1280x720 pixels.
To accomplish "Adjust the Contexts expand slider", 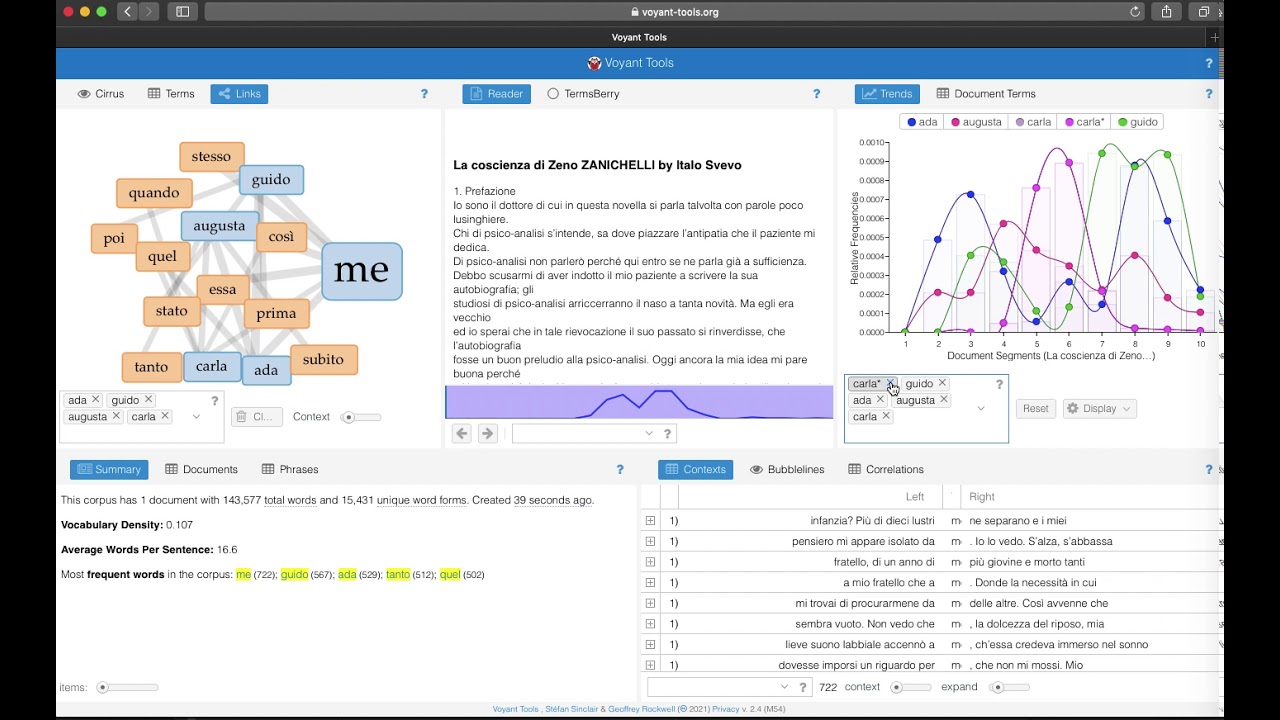I will click(x=1008, y=687).
